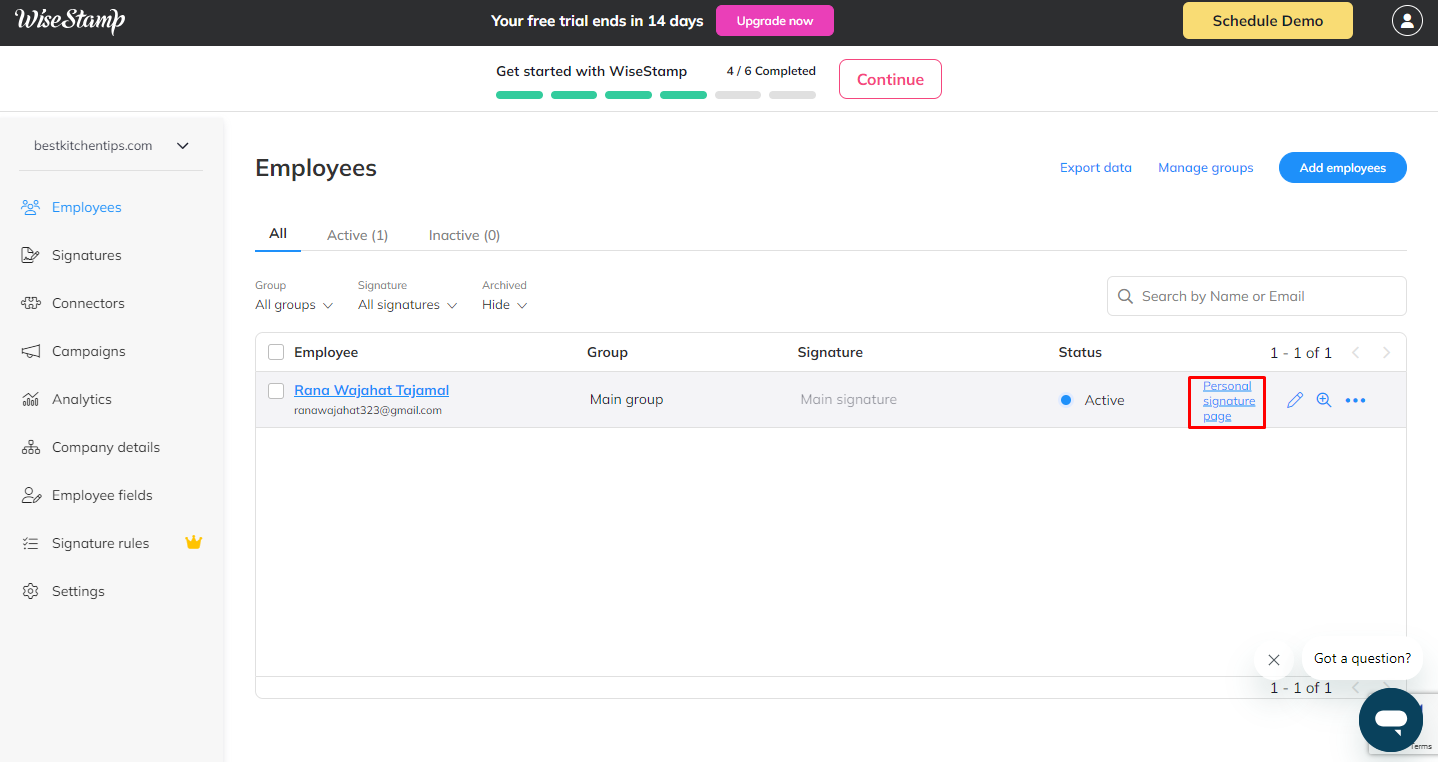Image resolution: width=1438 pixels, height=762 pixels.
Task: Click the Signature column header
Action: pyautogui.click(x=830, y=352)
